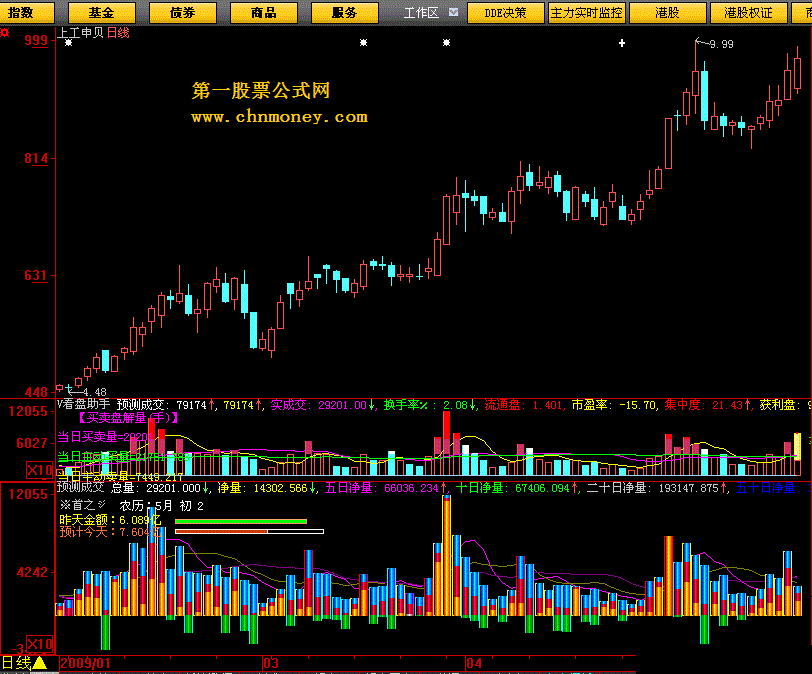The height and width of the screenshot is (674, 812).
Task: Click the star marker above www.chnmoney.com's right side
Action: [x=446, y=42]
